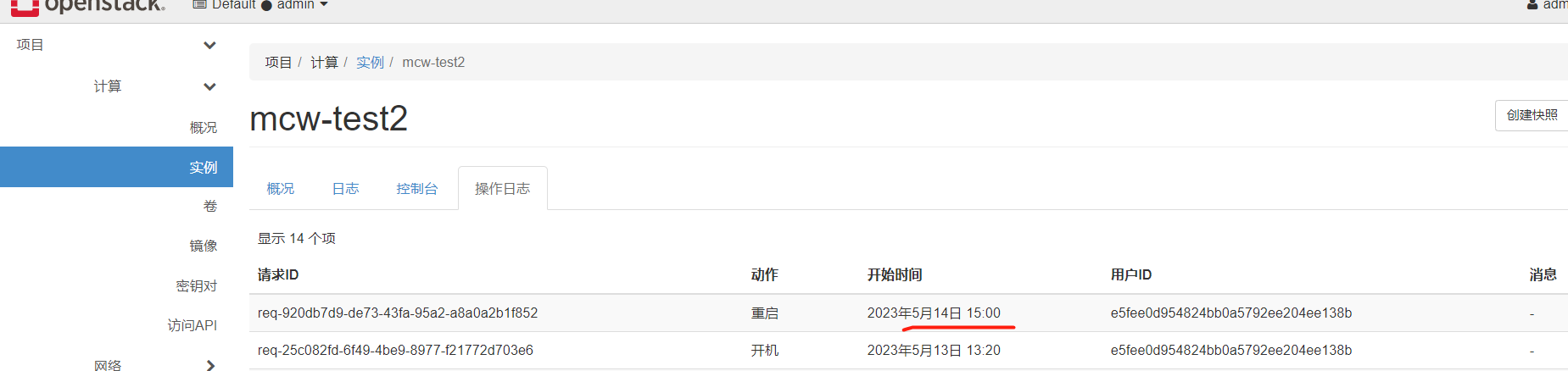Expand the 网络 sidebar section chevron
Screen dimensions: 1568x371
click(x=210, y=365)
